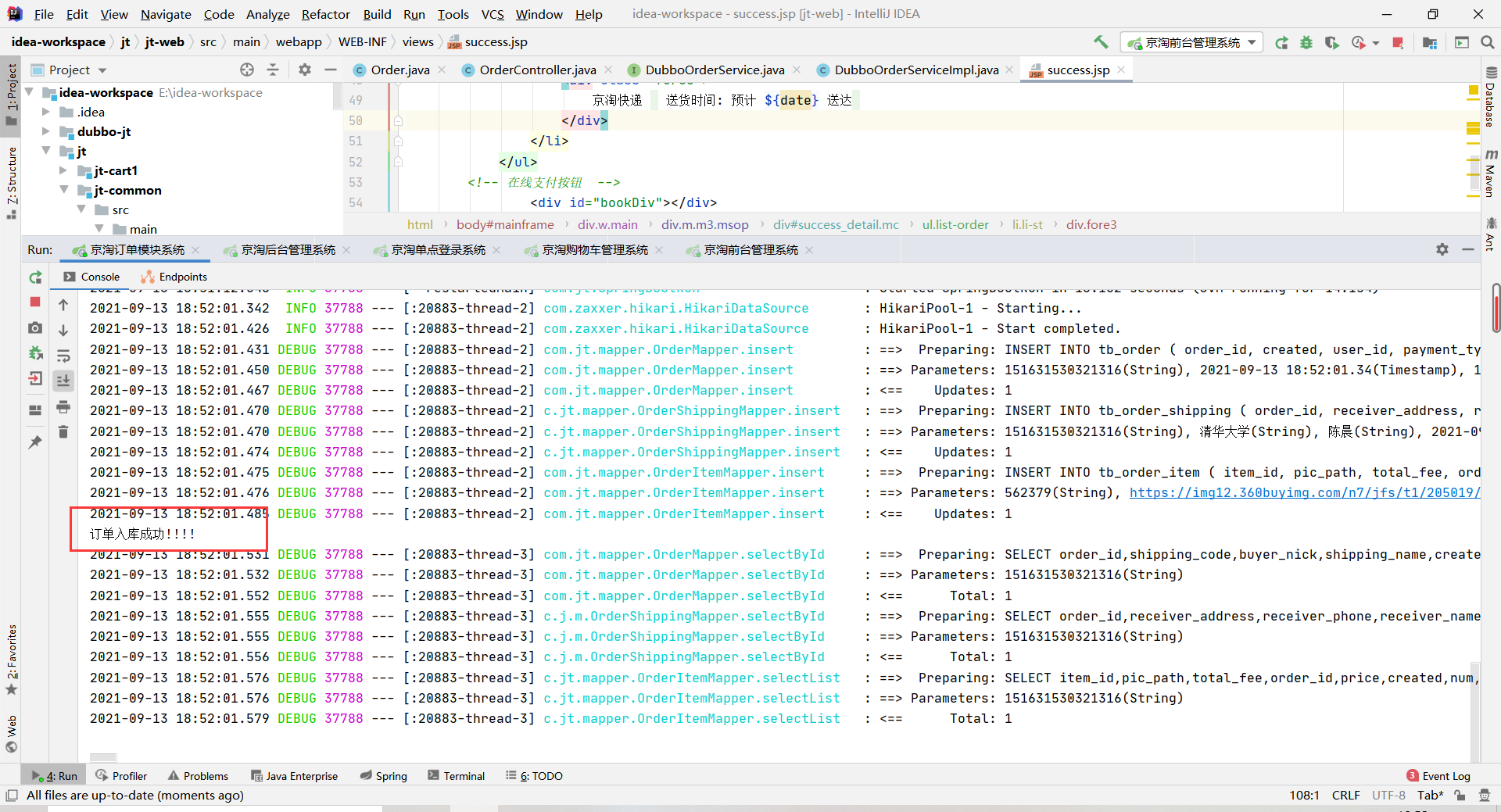
Task: Switch to OrderController.java tab
Action: (537, 70)
